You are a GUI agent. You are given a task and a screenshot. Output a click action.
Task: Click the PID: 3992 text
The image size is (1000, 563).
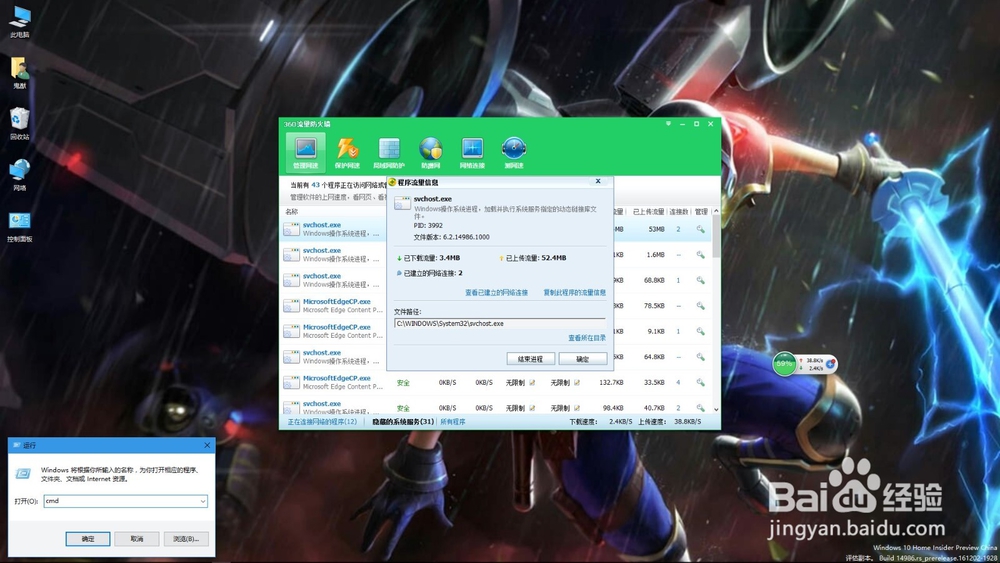[x=428, y=225]
